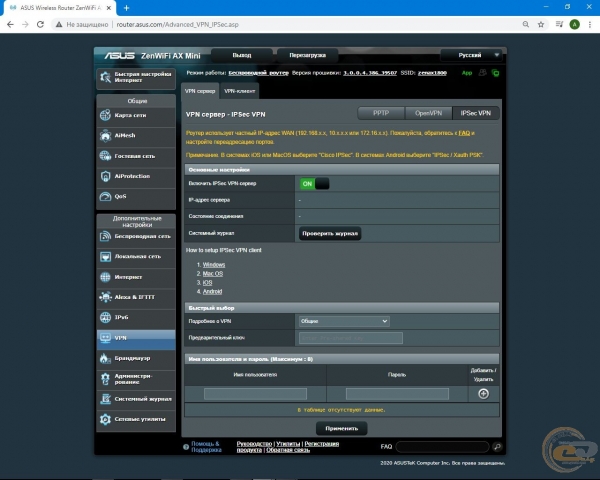Open the browser three-dot menu
The image size is (600, 480).
(590, 24)
